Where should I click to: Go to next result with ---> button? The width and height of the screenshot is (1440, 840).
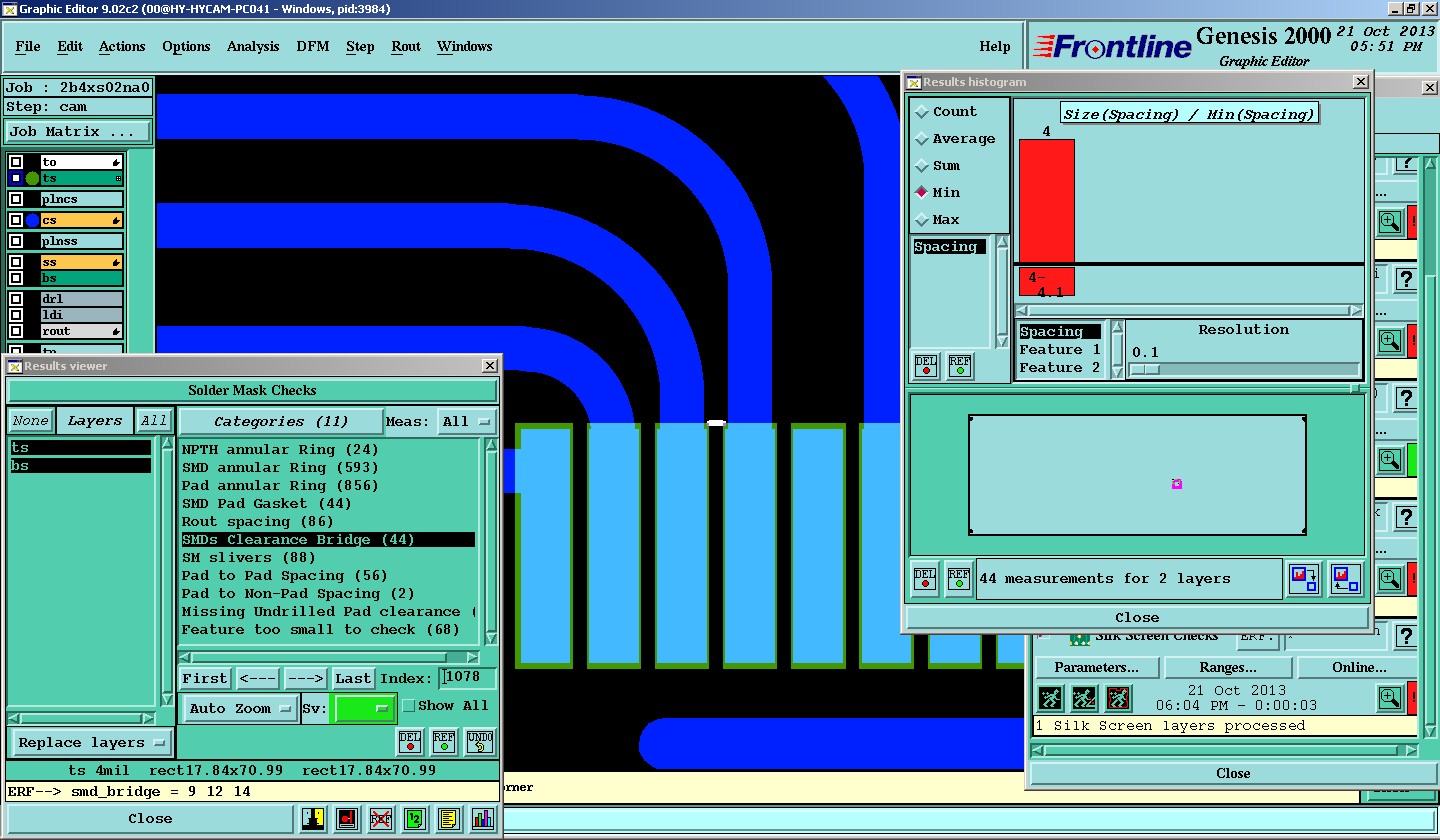coord(305,679)
